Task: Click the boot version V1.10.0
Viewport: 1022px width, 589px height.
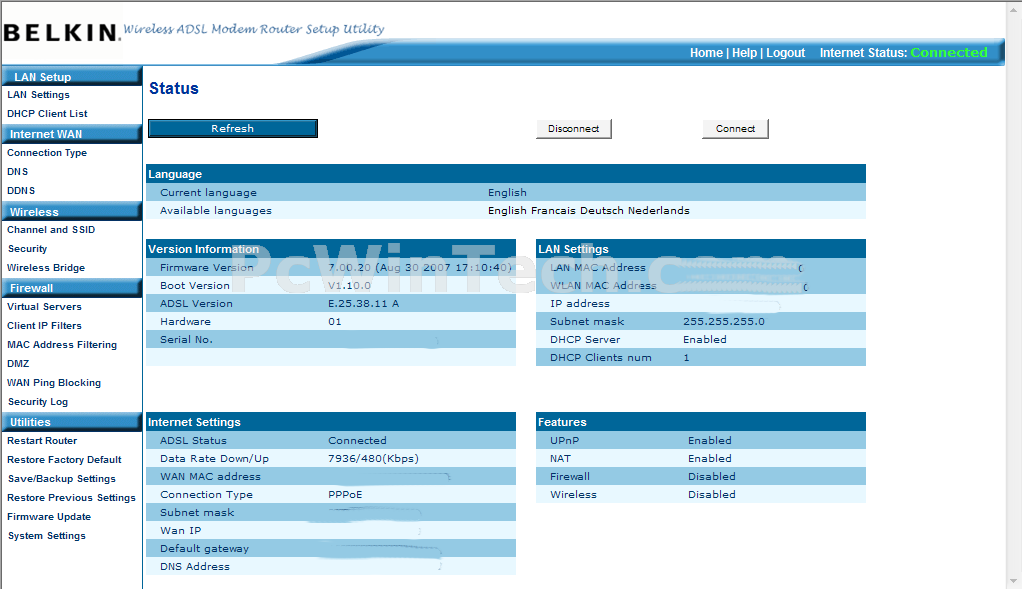Action: (x=349, y=285)
